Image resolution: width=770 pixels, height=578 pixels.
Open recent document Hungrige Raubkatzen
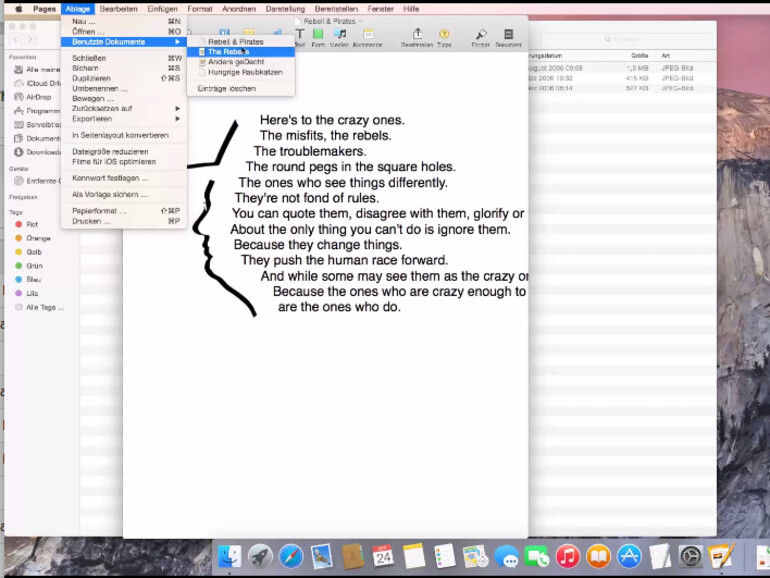[241, 72]
